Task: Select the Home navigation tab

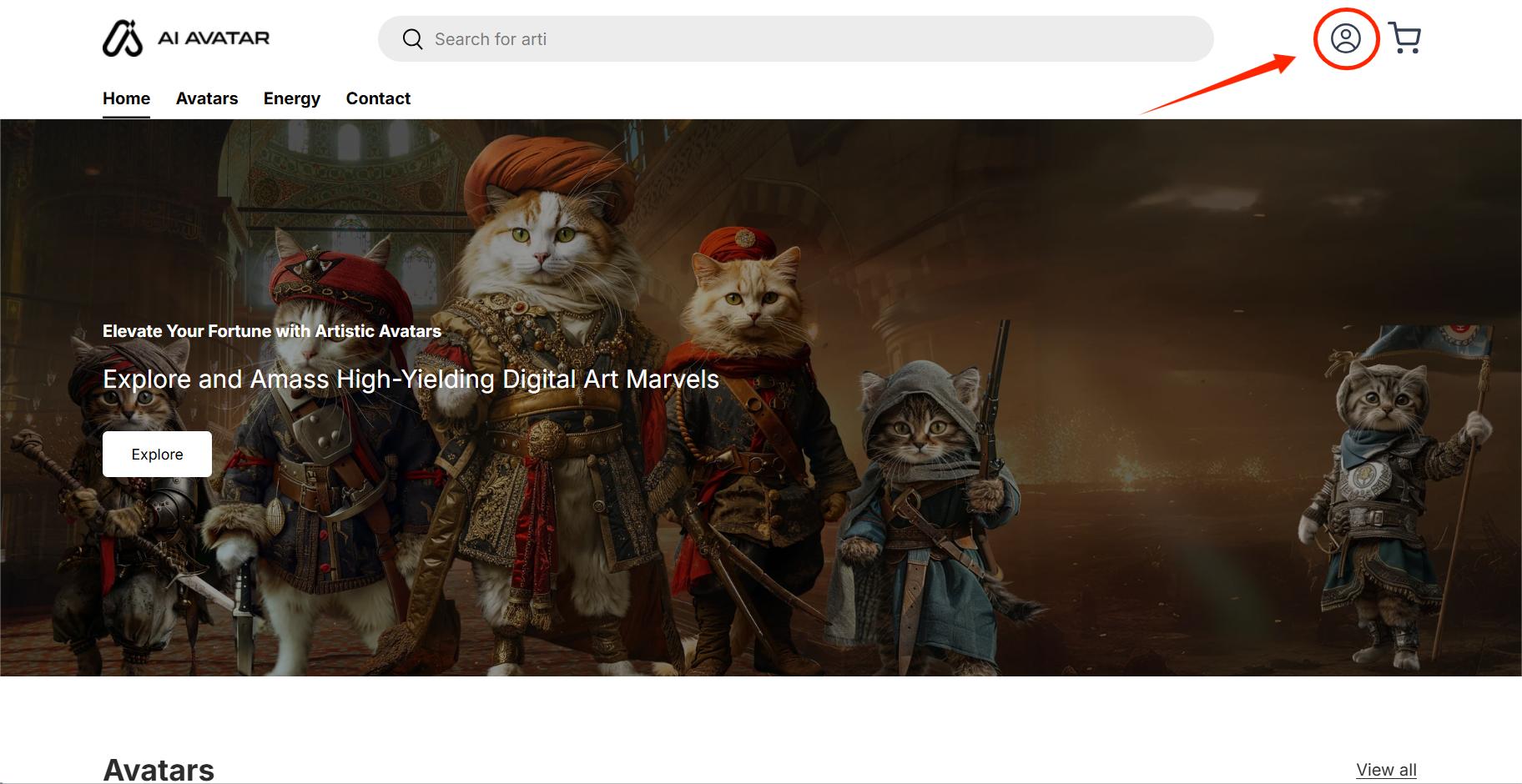Action: pos(126,98)
